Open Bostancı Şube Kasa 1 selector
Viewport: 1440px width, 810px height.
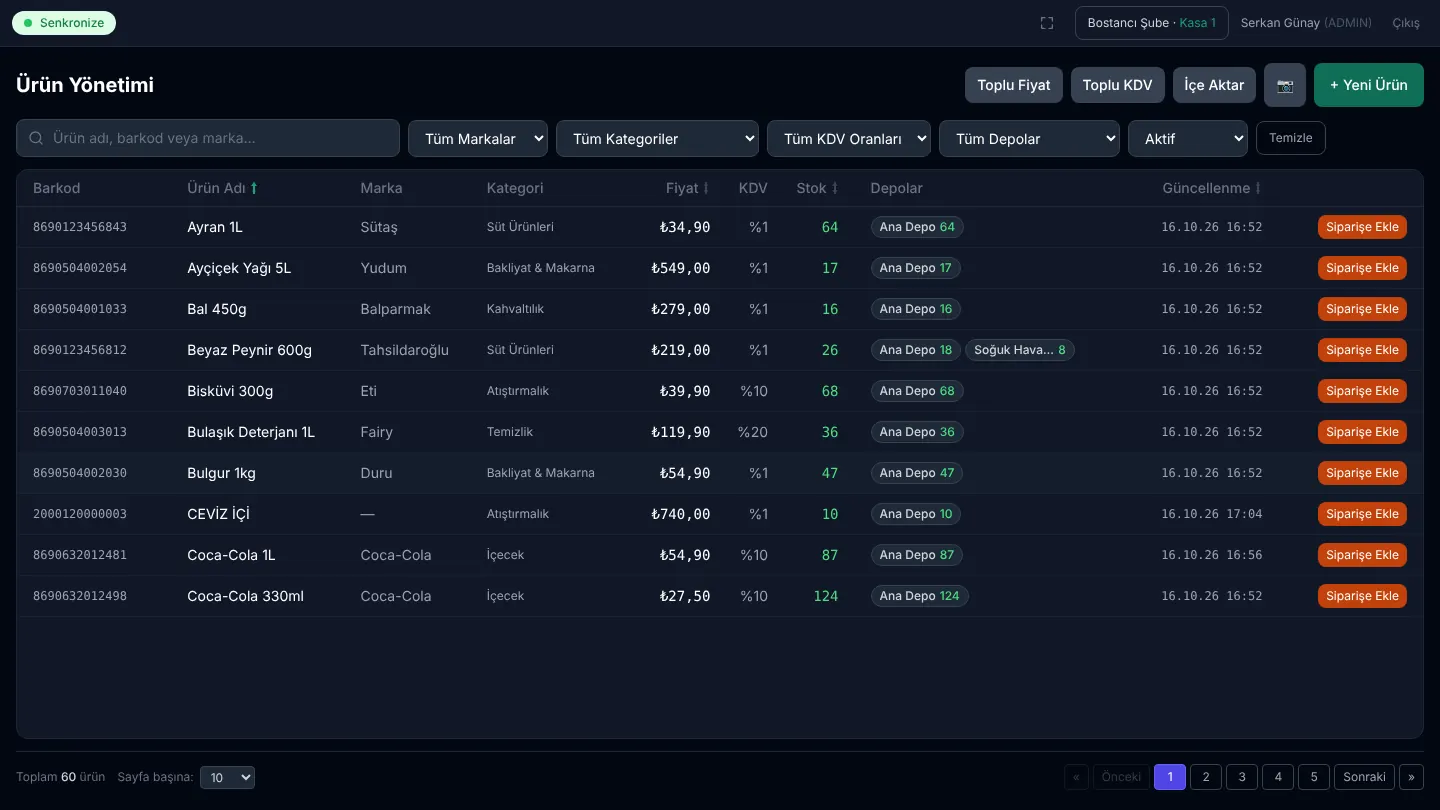point(1152,23)
